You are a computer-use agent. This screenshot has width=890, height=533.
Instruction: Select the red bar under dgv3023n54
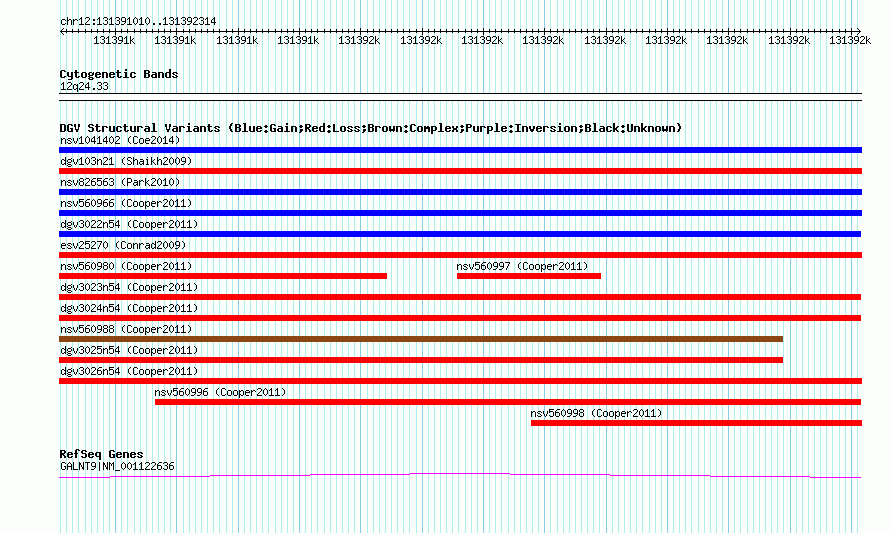point(460,297)
